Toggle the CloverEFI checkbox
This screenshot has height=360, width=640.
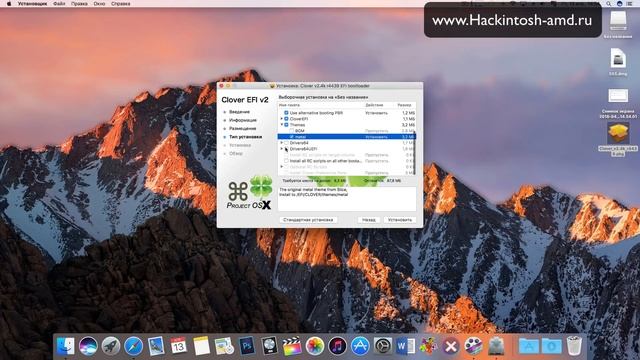point(286,119)
